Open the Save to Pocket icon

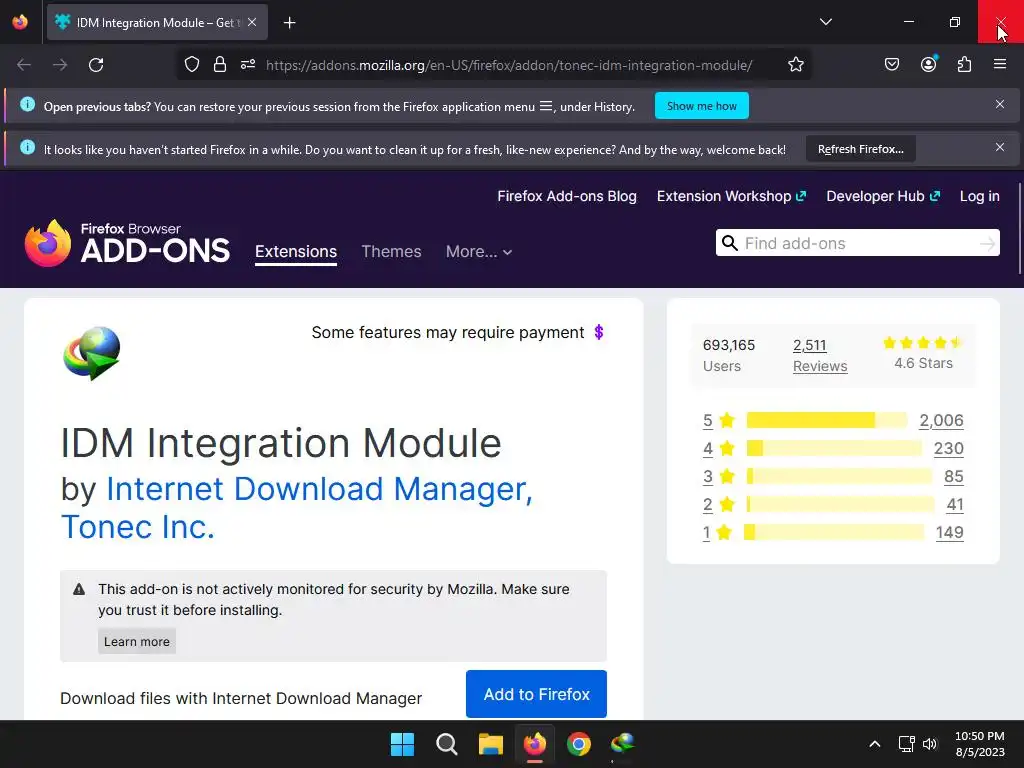[x=892, y=65]
